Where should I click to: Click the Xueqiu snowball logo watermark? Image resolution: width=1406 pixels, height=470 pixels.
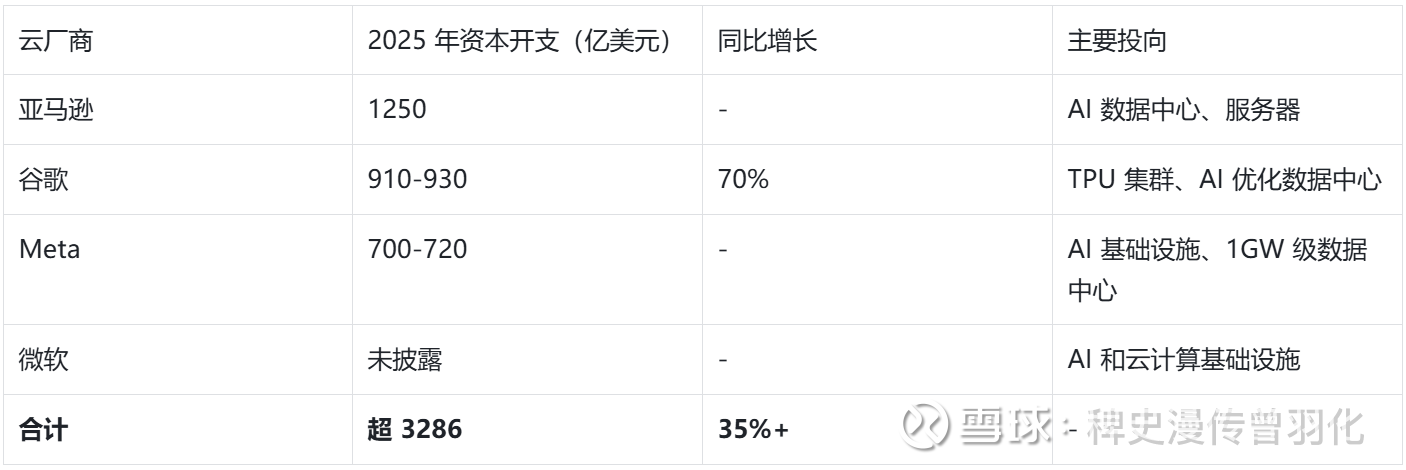click(x=924, y=428)
